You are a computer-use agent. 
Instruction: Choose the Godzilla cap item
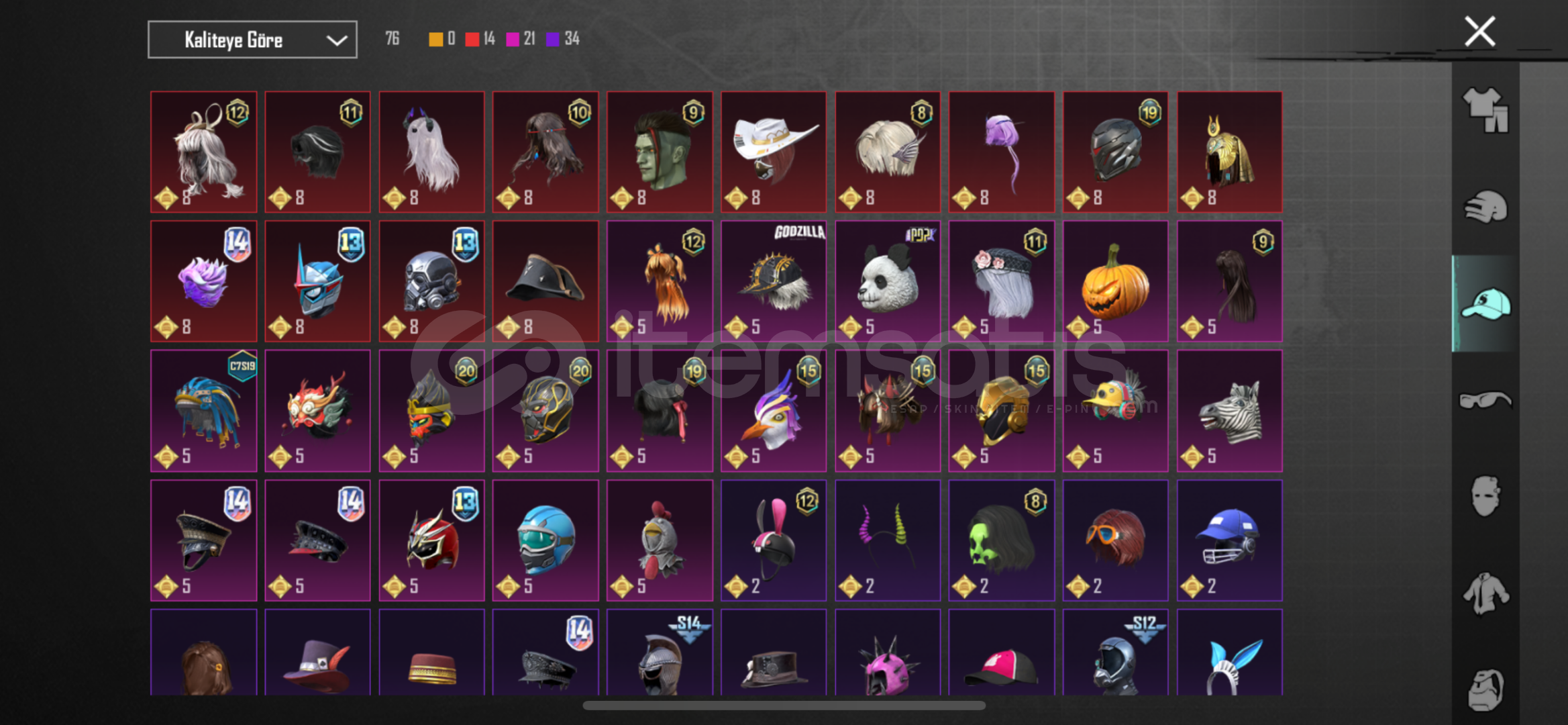pos(773,281)
